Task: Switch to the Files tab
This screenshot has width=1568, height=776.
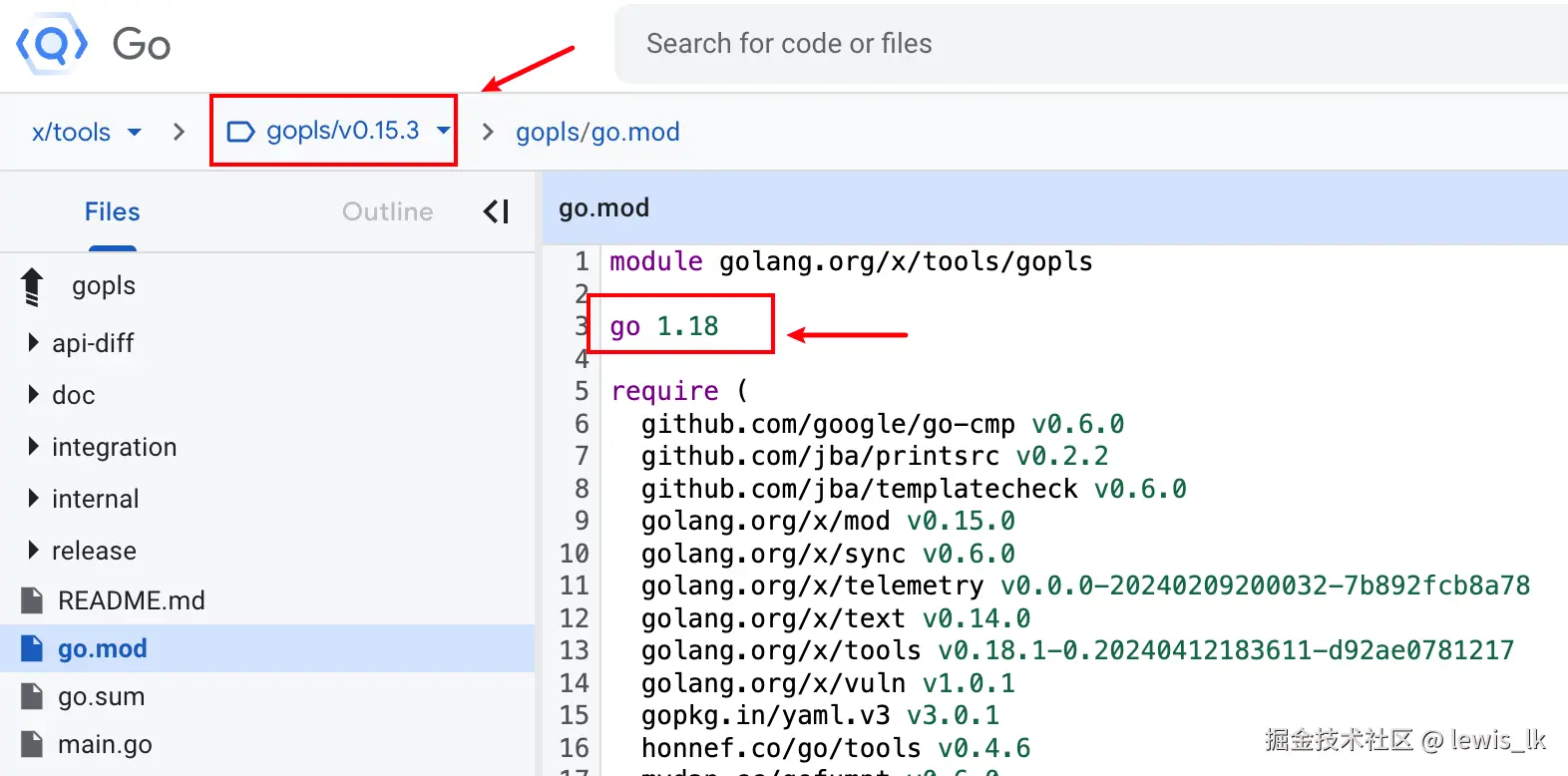Action: click(112, 211)
